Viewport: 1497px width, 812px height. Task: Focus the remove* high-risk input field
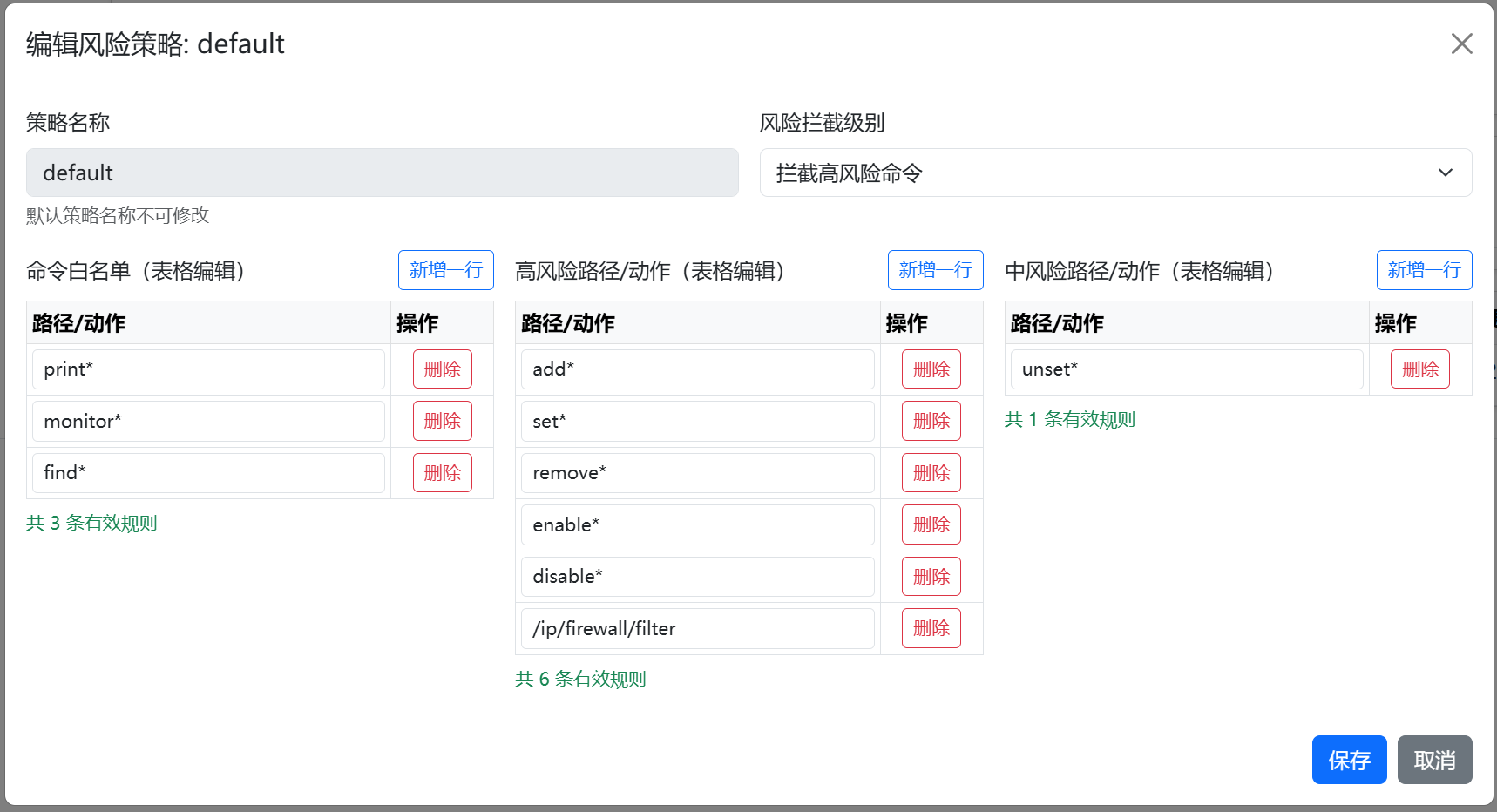pos(697,473)
